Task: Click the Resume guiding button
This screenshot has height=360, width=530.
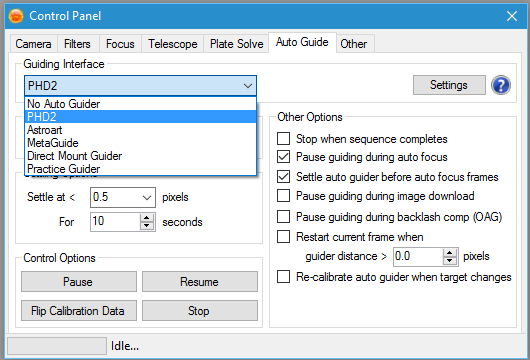Action: tap(200, 281)
